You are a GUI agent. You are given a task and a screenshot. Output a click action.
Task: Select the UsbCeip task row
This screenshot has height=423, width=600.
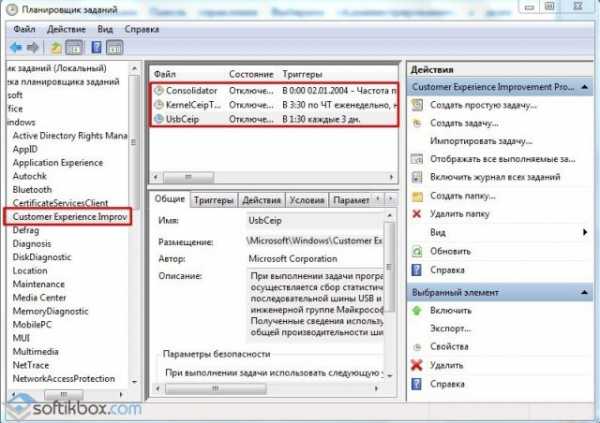274,119
